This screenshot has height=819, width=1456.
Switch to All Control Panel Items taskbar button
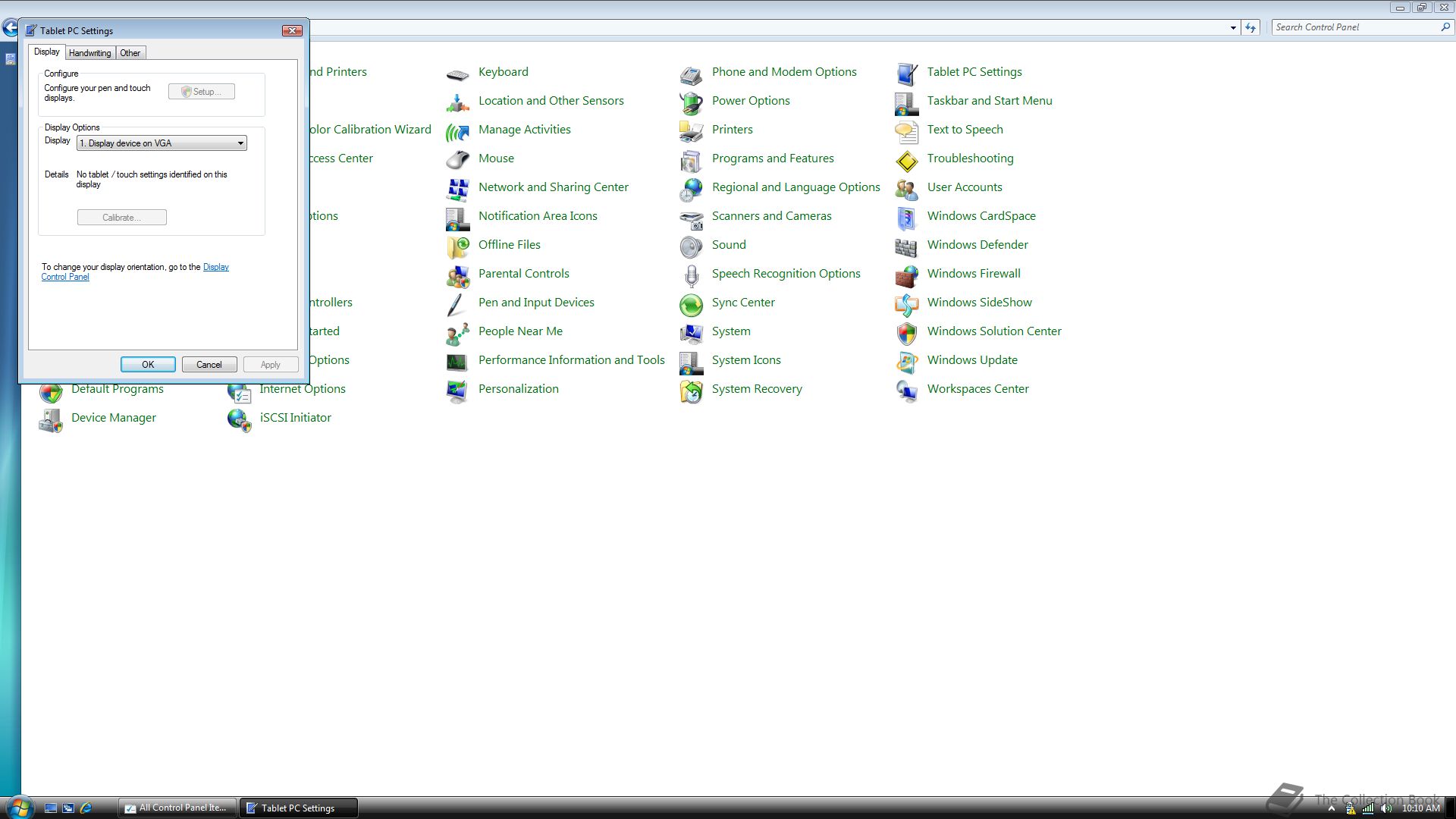coord(177,808)
